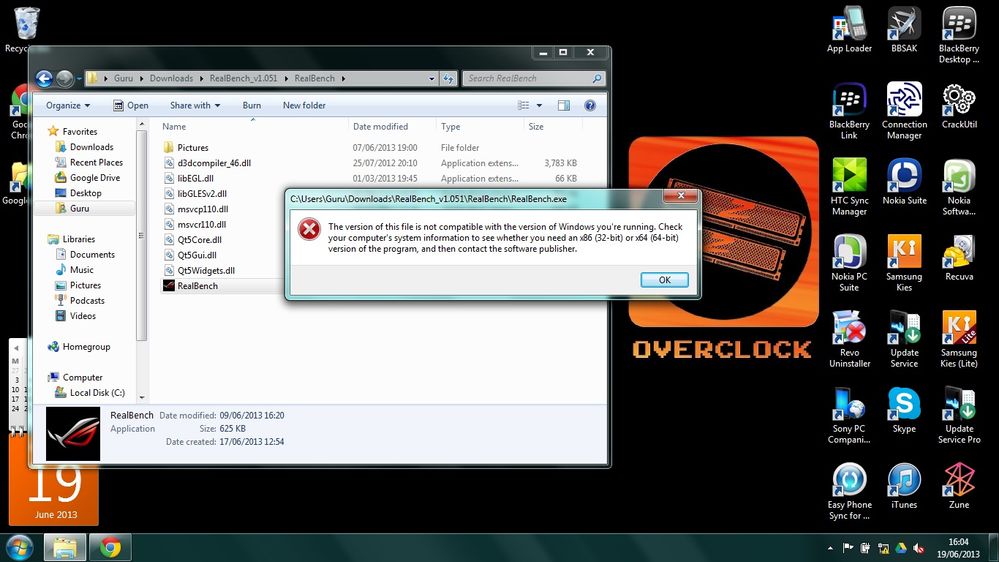Open Samsung Kies (Lite) shortcut
999x562 pixels.
pos(959,338)
